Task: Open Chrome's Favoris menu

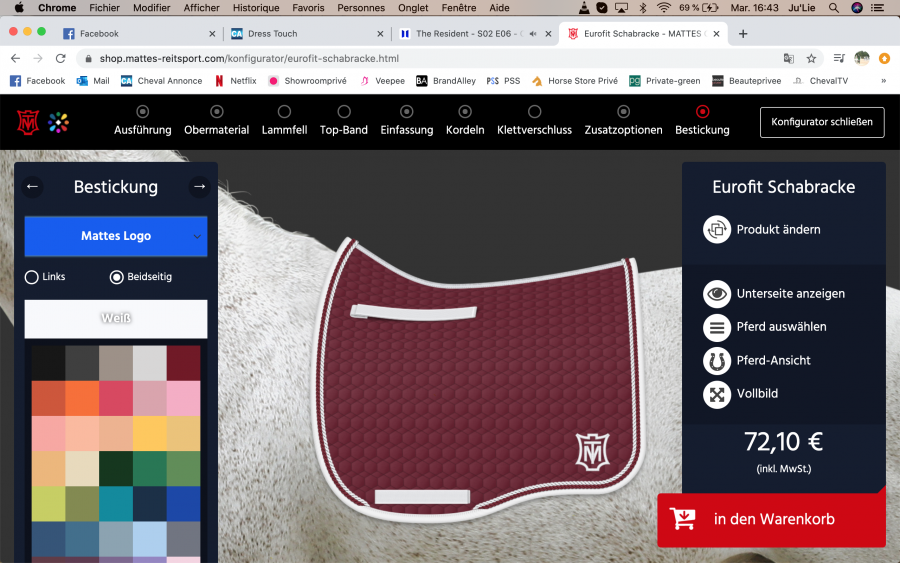Action: [308, 8]
